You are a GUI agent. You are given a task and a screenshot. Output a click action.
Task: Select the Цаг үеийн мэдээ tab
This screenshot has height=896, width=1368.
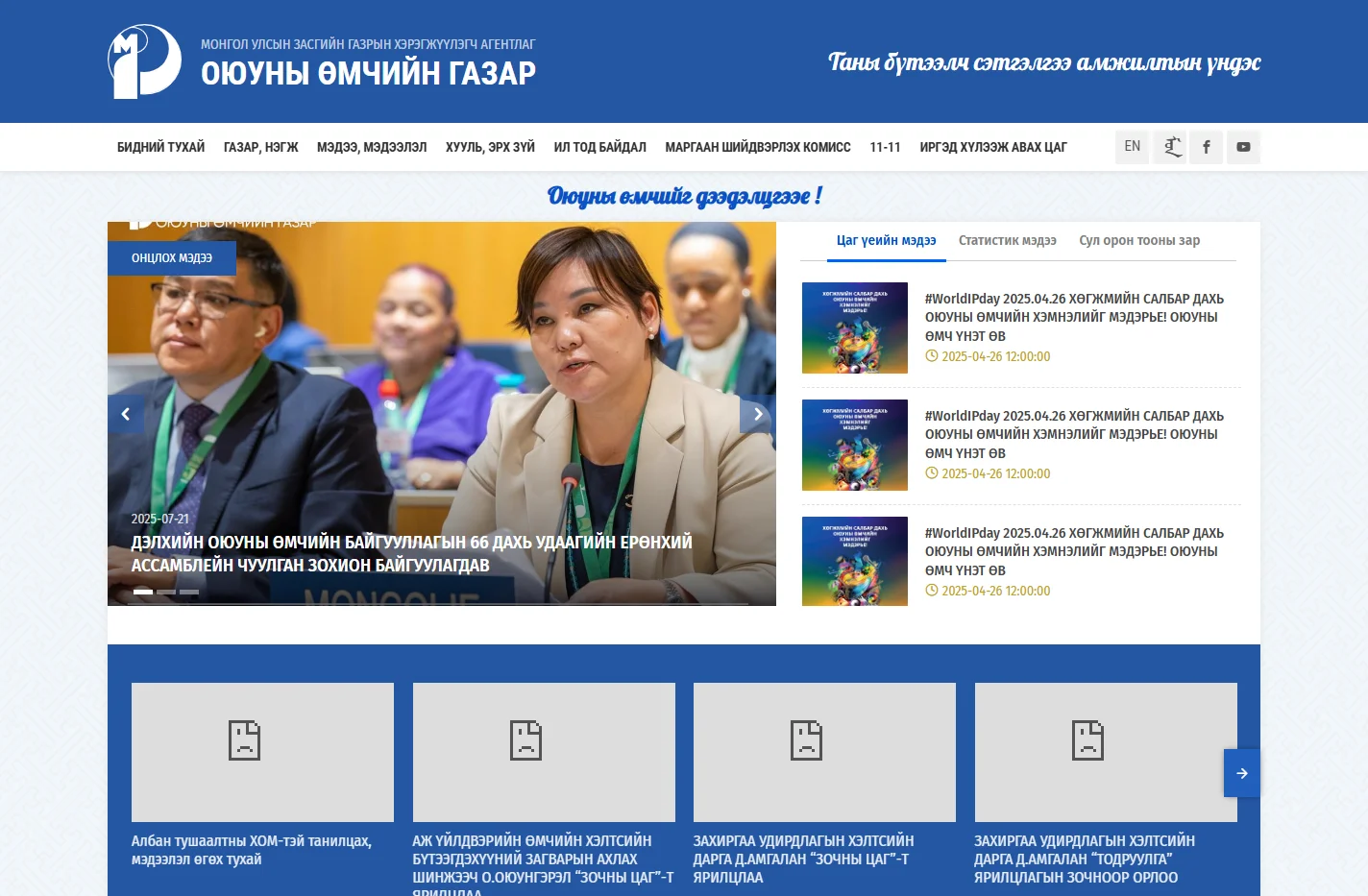886,241
